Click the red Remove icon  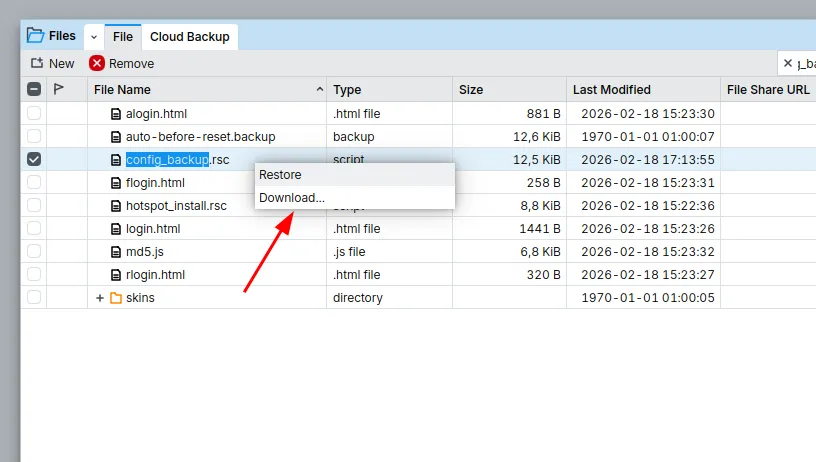pyautogui.click(x=97, y=63)
